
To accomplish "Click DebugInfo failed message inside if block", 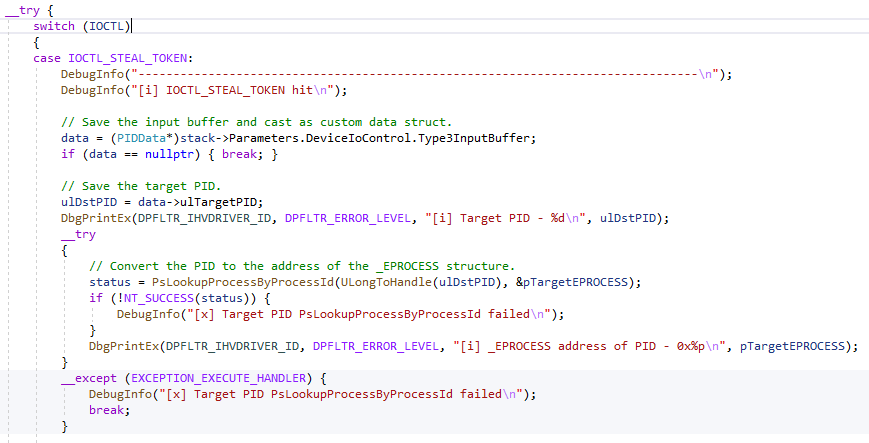I will click(340, 314).
